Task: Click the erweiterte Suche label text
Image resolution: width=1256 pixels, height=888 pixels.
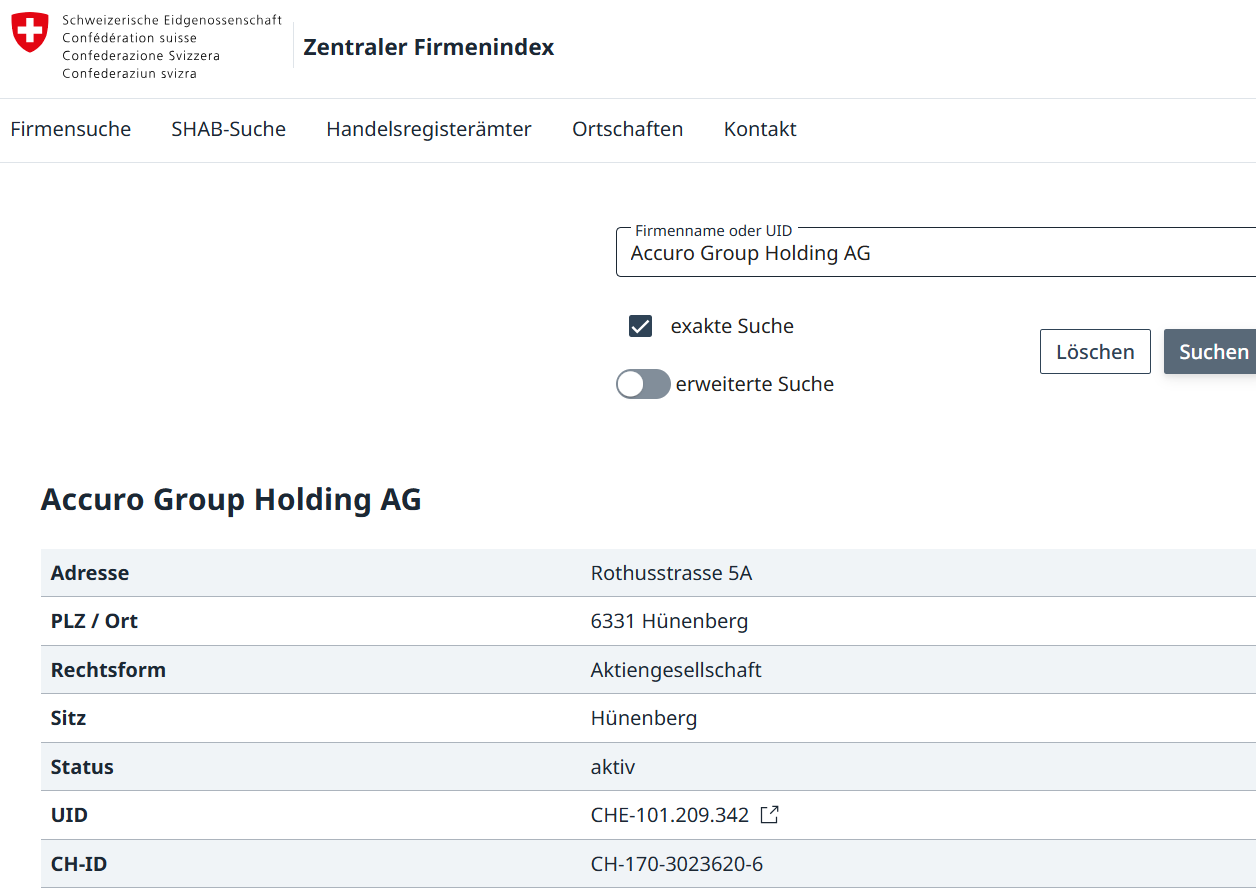Action: (x=754, y=384)
